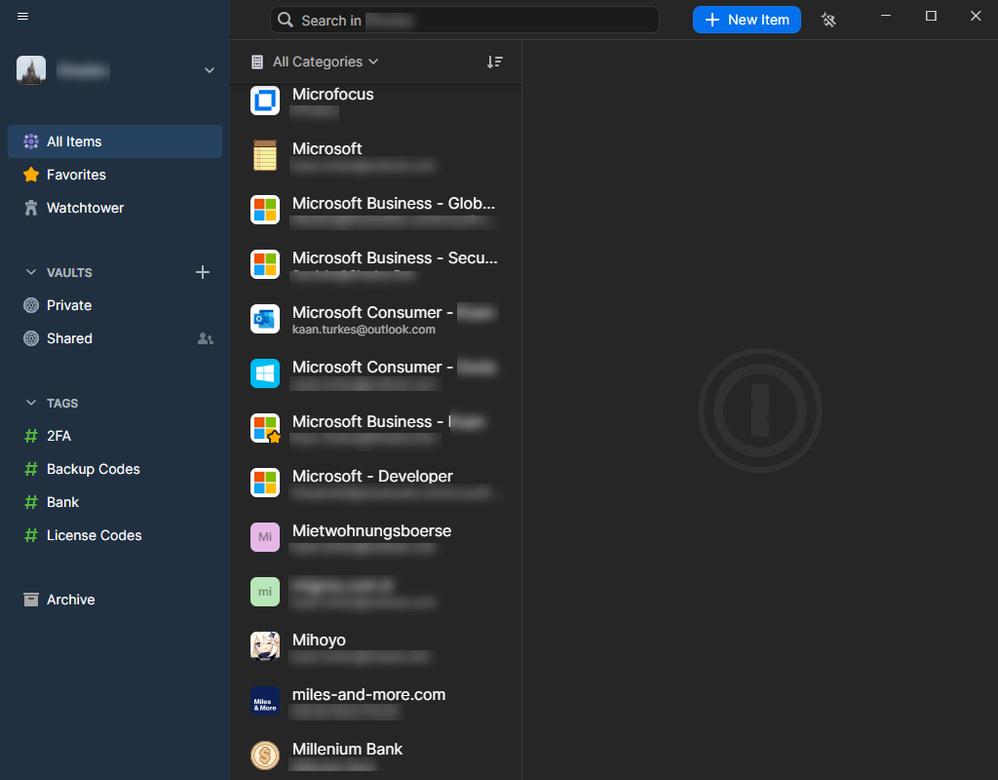998x780 pixels.
Task: Select All Items in the sidebar
Action: pos(74,142)
